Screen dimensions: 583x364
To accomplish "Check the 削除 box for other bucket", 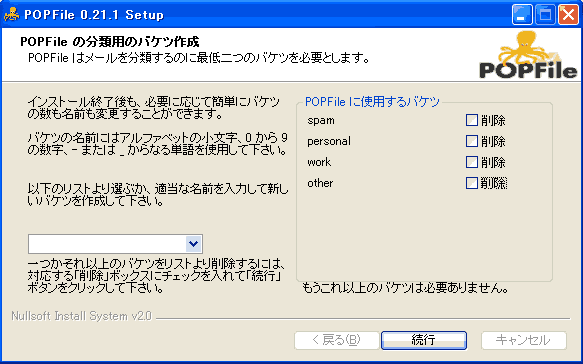I will [472, 183].
